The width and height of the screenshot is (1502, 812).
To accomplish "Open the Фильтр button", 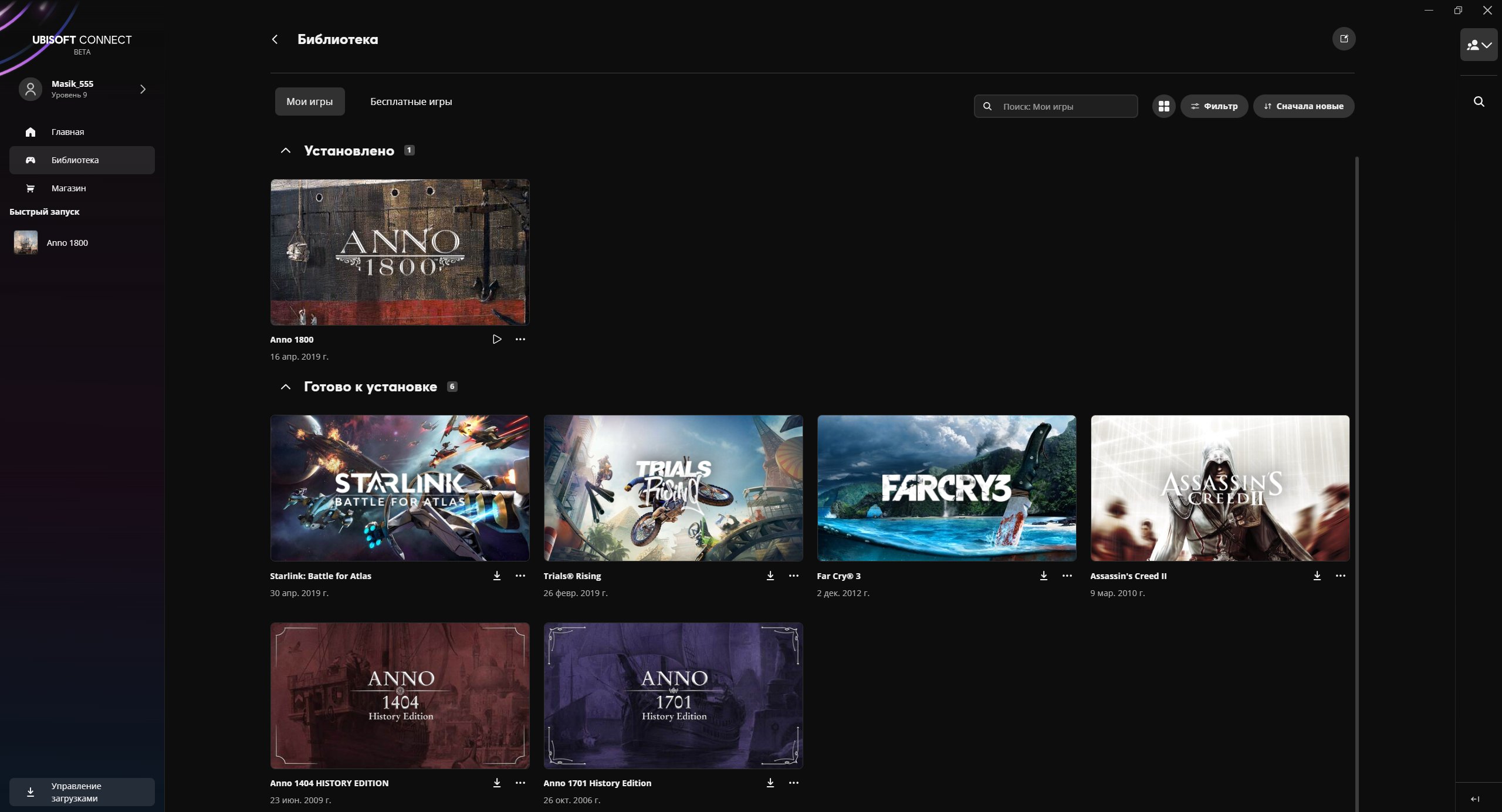I will pyautogui.click(x=1213, y=106).
